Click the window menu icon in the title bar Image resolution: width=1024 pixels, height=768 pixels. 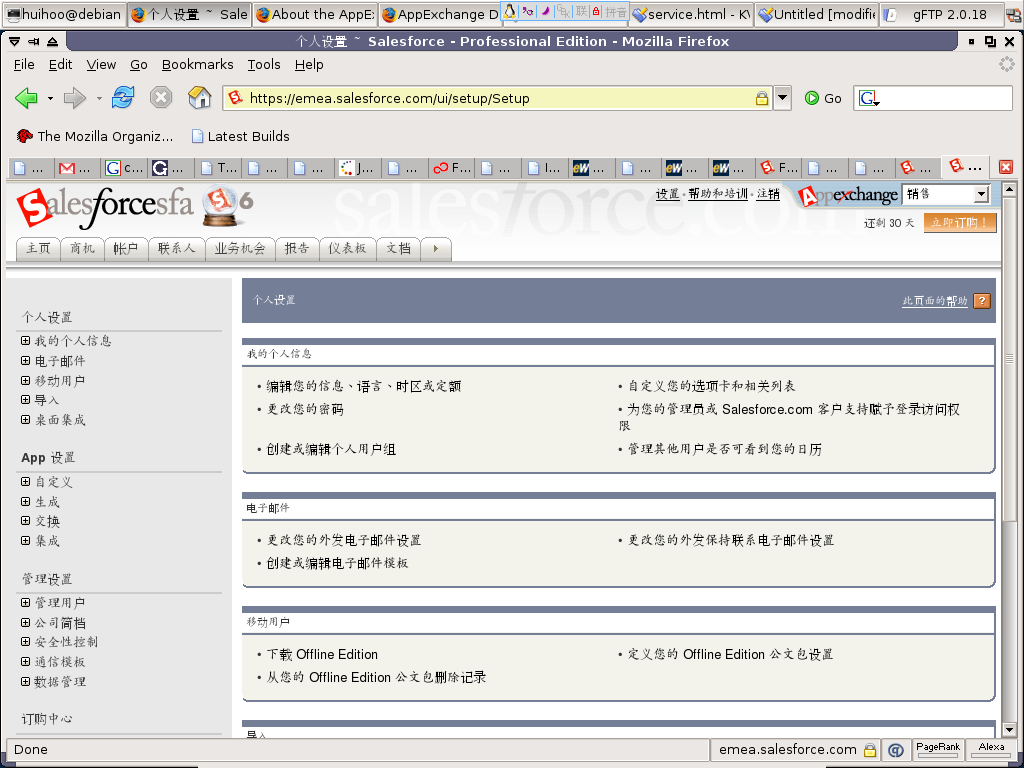pyautogui.click(x=16, y=42)
